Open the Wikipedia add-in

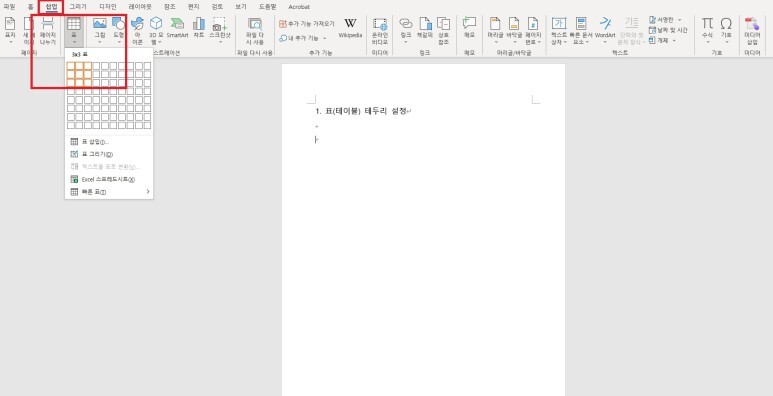(x=350, y=28)
